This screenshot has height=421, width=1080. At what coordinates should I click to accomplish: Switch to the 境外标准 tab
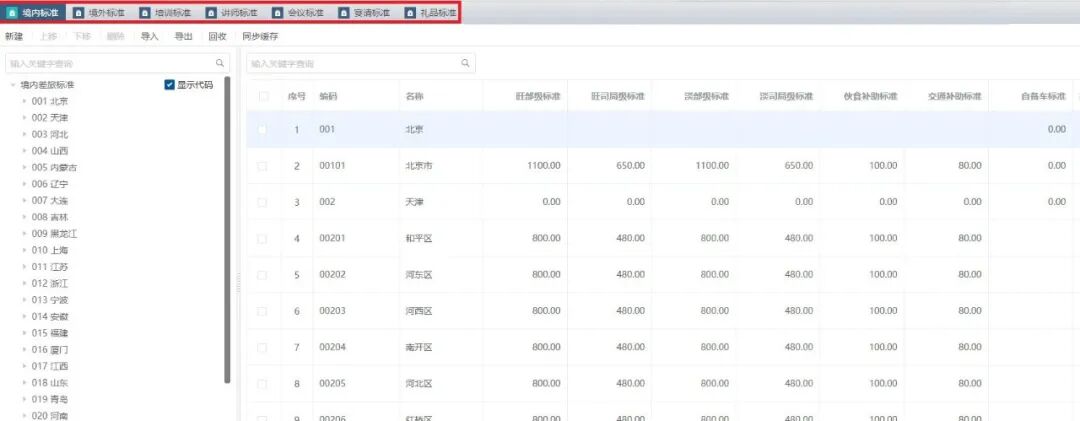(x=99, y=13)
